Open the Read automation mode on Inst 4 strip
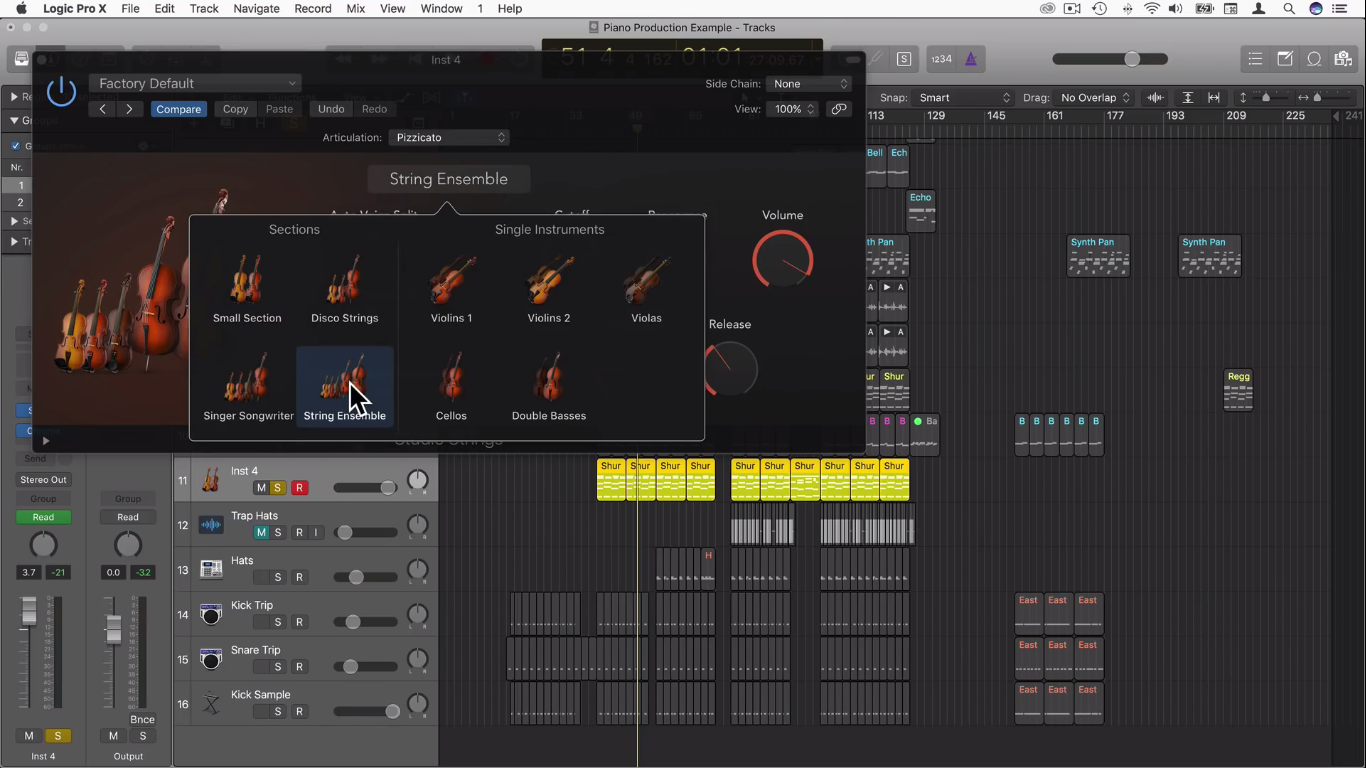 (x=43, y=517)
